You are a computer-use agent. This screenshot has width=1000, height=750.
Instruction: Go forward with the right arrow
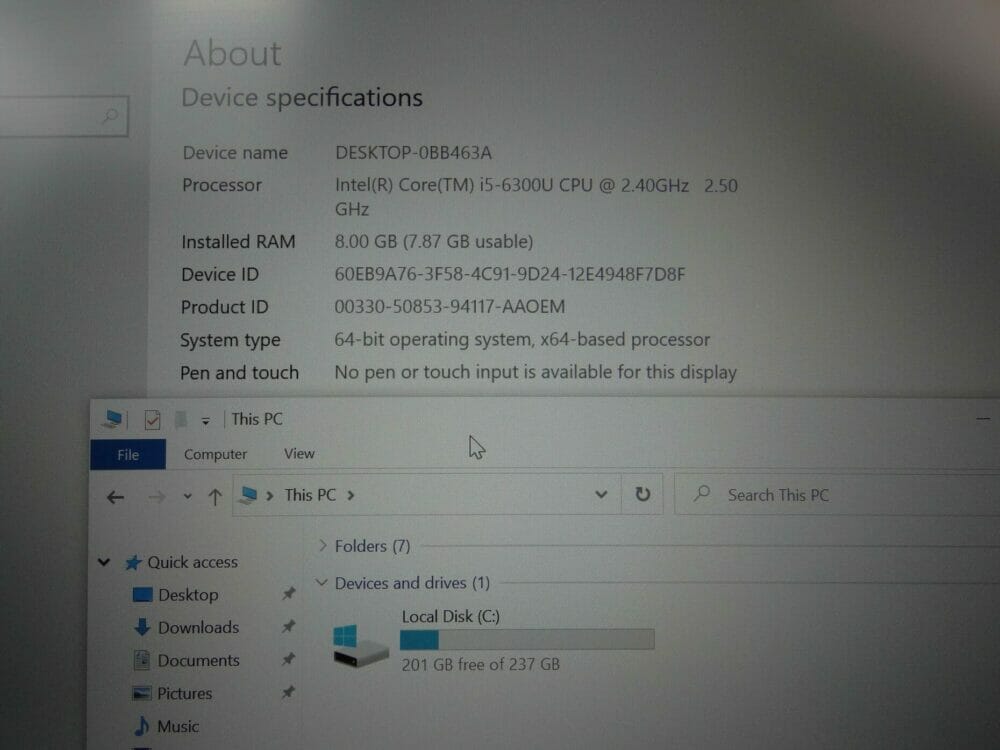[x=156, y=496]
